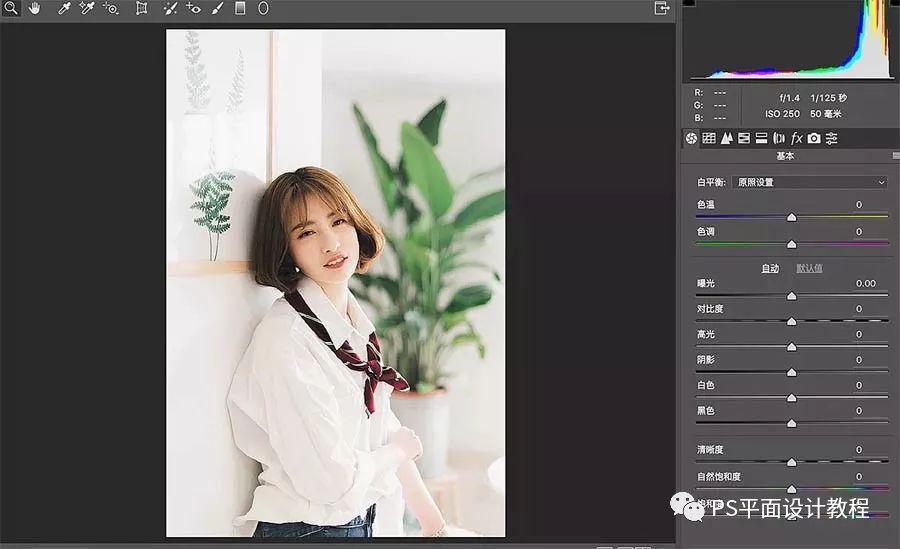Click the 阴影 shadows slider handle

[x=792, y=372]
